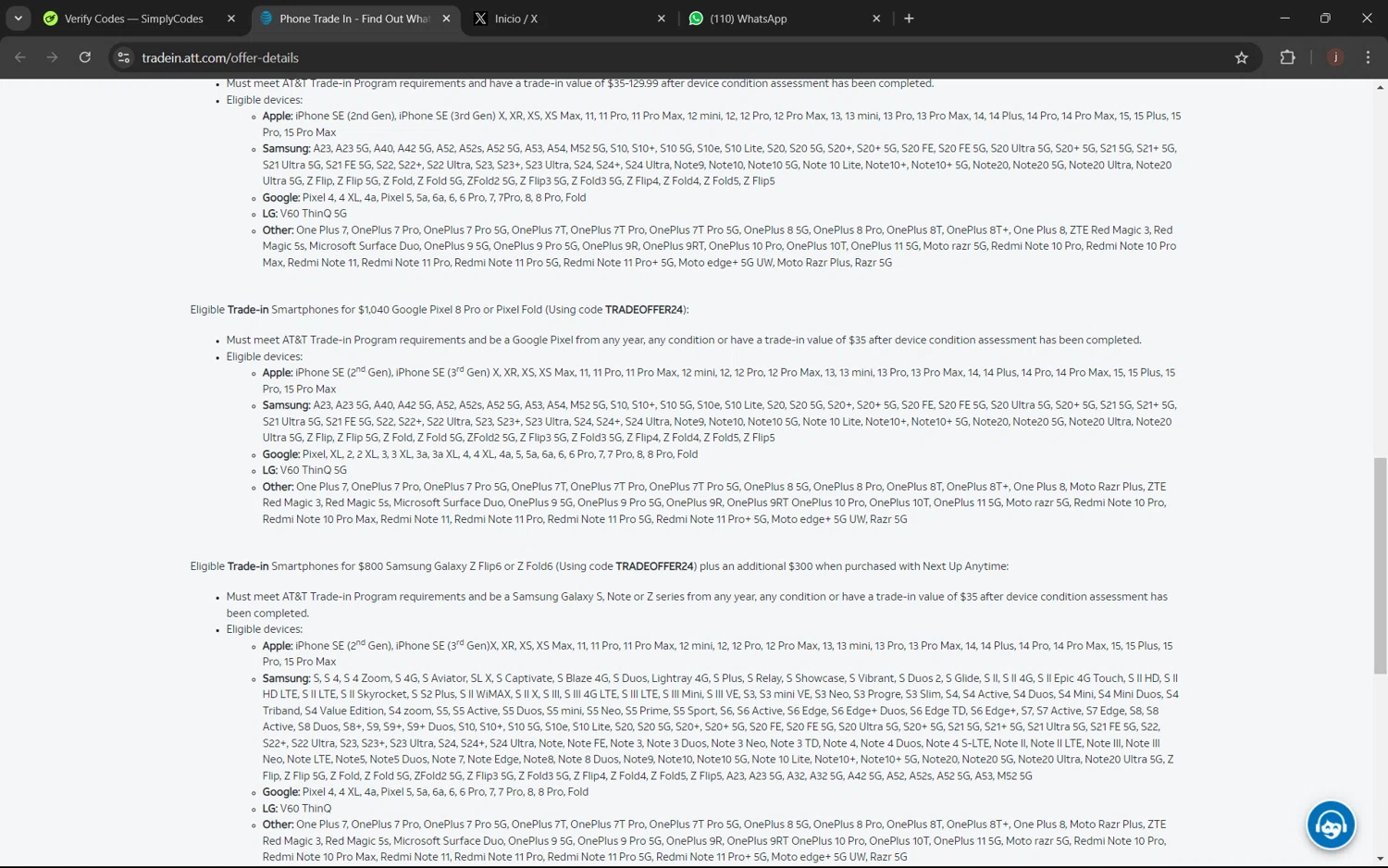Screen dimensions: 1388x868
Task: Restore down the browser window
Action: coord(1325,18)
